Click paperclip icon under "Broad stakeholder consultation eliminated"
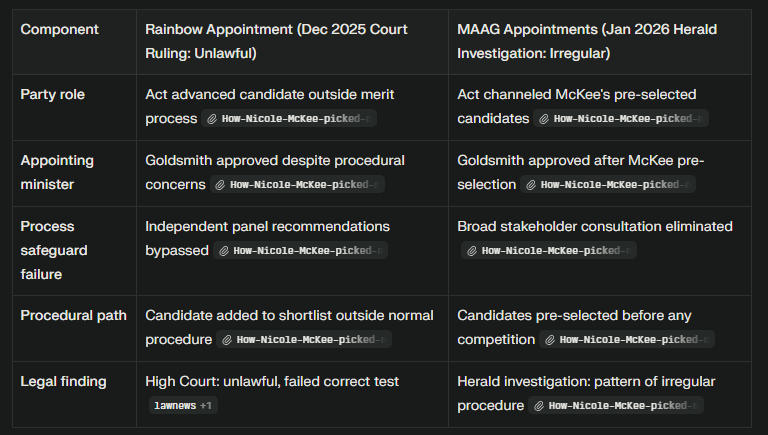This screenshot has width=768, height=435. [472, 251]
